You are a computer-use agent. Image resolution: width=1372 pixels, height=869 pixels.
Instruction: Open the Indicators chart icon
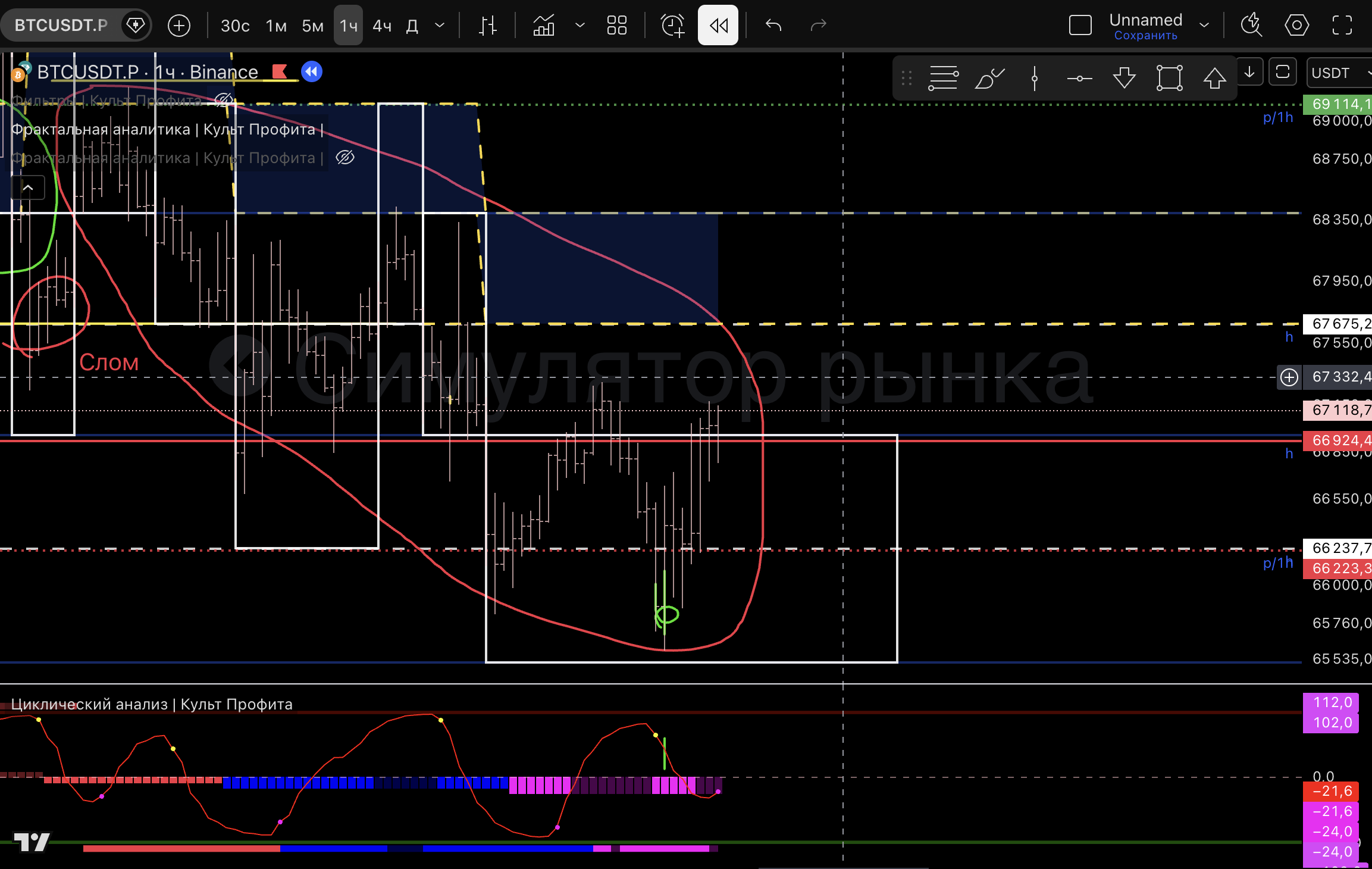[x=544, y=26]
